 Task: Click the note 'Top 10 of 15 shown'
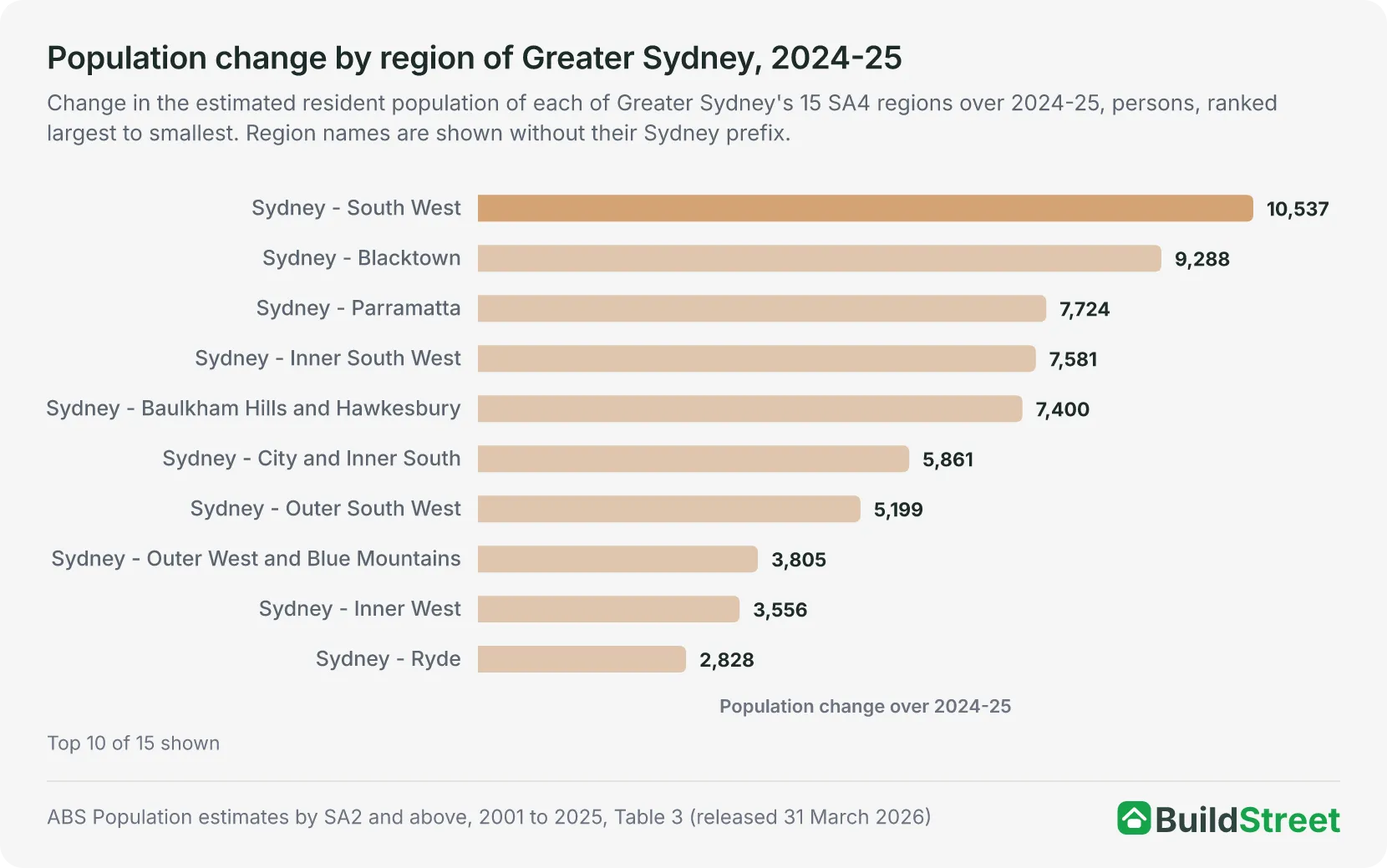coord(134,744)
